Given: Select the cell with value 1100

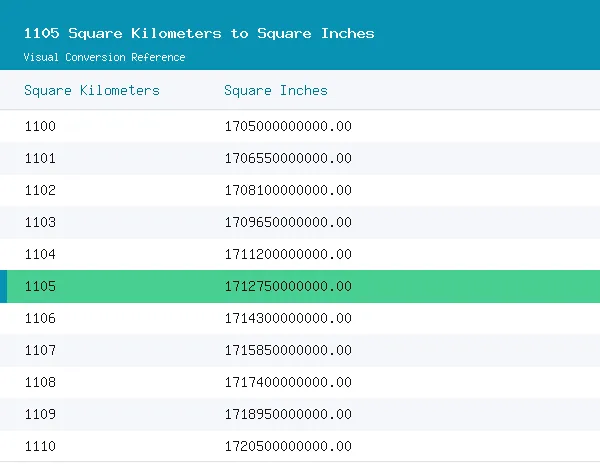Looking at the screenshot, I should click(x=40, y=126).
